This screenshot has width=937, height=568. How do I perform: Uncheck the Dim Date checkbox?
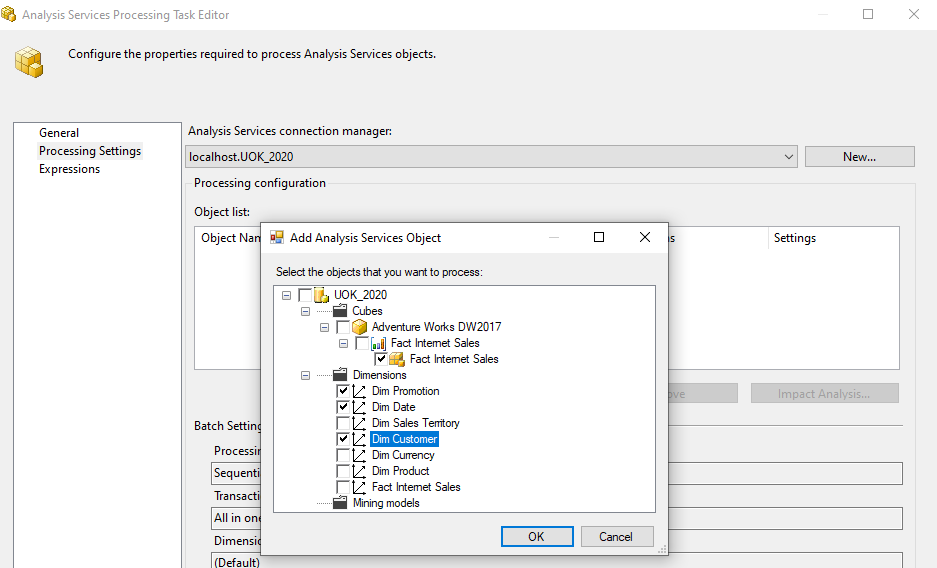coord(343,407)
